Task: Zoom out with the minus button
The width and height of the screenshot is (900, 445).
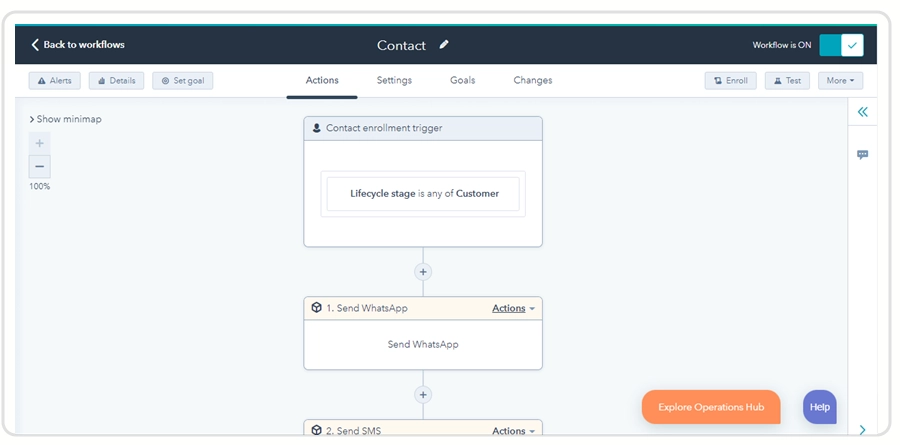Action: pos(40,167)
